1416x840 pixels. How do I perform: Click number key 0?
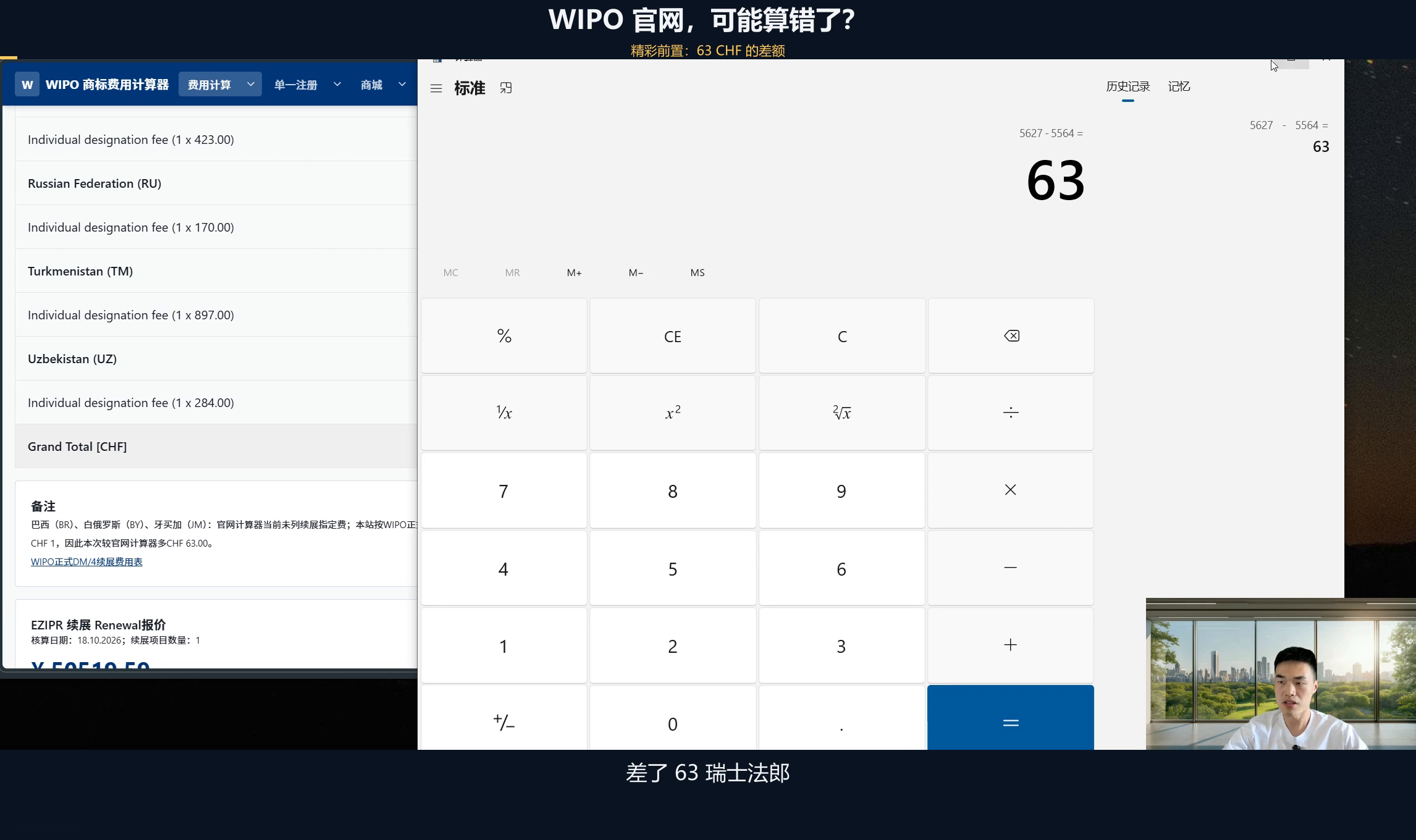(673, 718)
